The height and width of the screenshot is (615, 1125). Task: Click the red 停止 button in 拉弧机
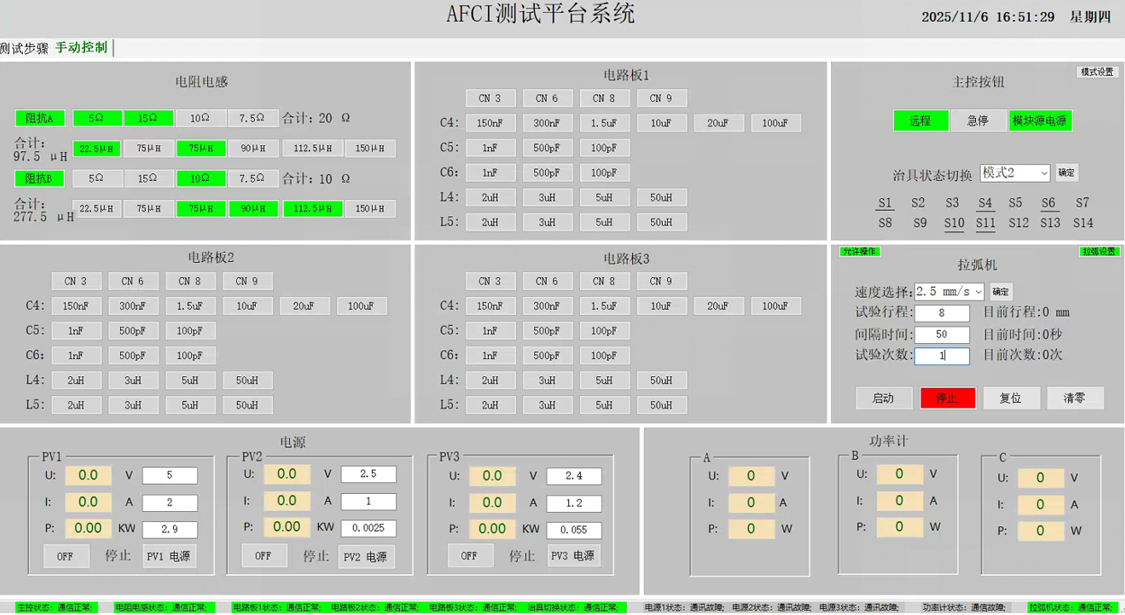click(947, 398)
